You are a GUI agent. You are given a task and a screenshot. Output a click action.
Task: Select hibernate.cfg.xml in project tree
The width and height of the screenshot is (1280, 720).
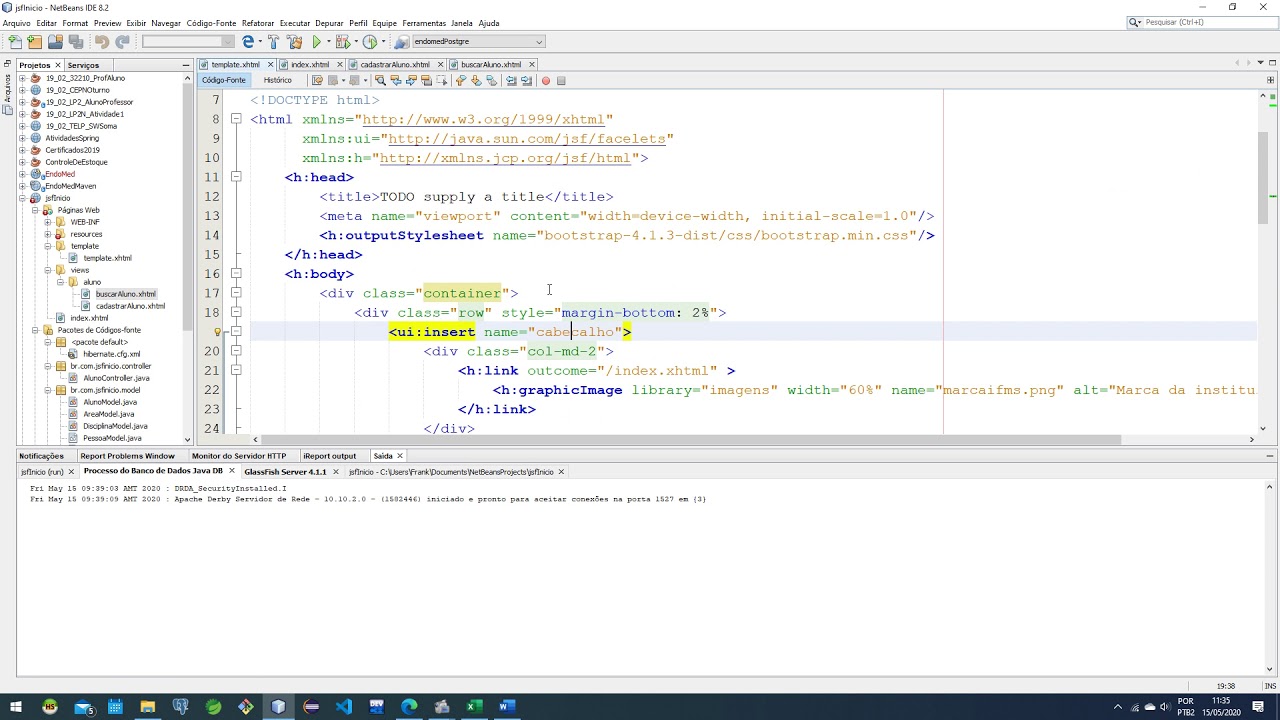pyautogui.click(x=111, y=354)
